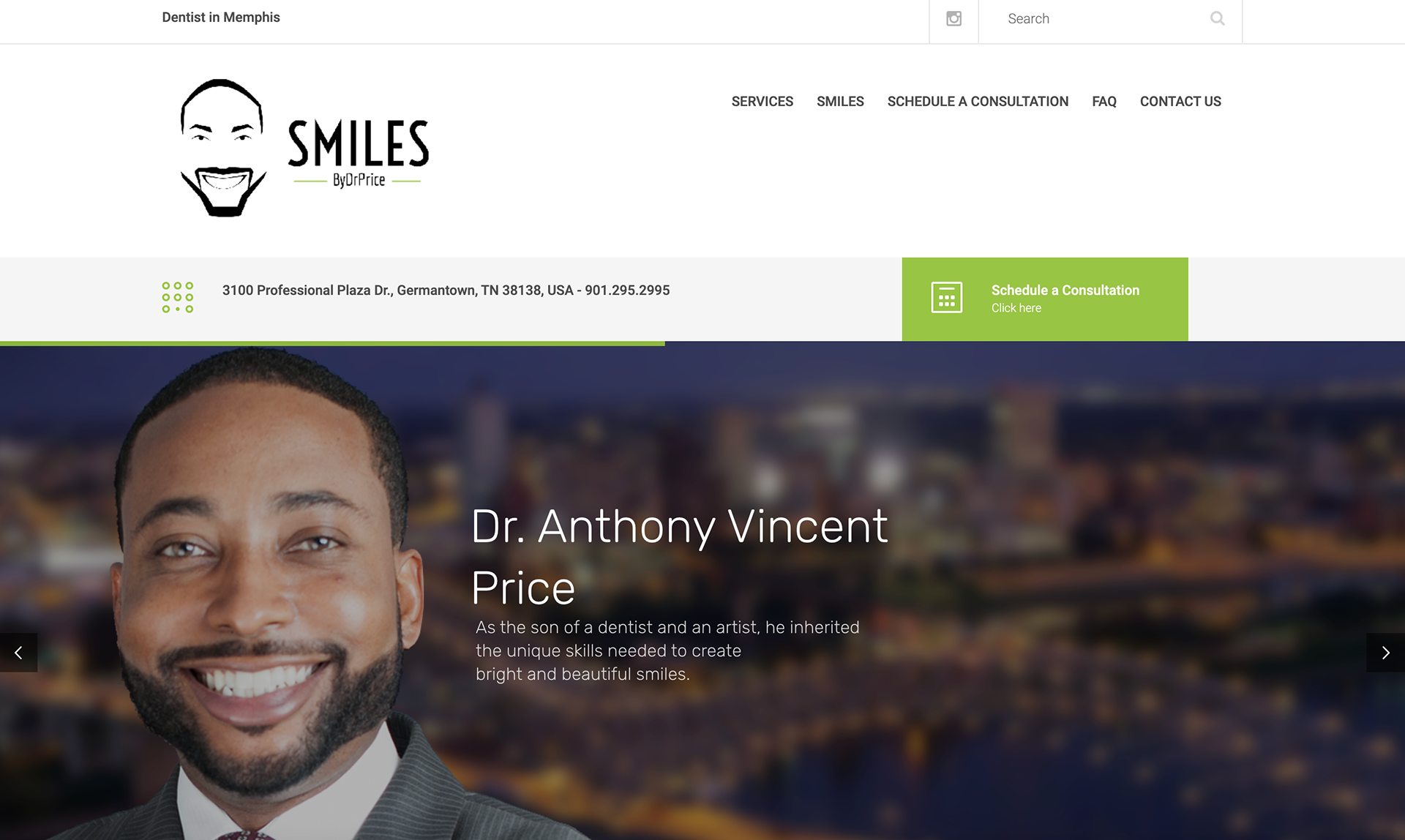Advance to next slide arrow
Viewport: 1405px width, 840px height.
(x=1385, y=653)
